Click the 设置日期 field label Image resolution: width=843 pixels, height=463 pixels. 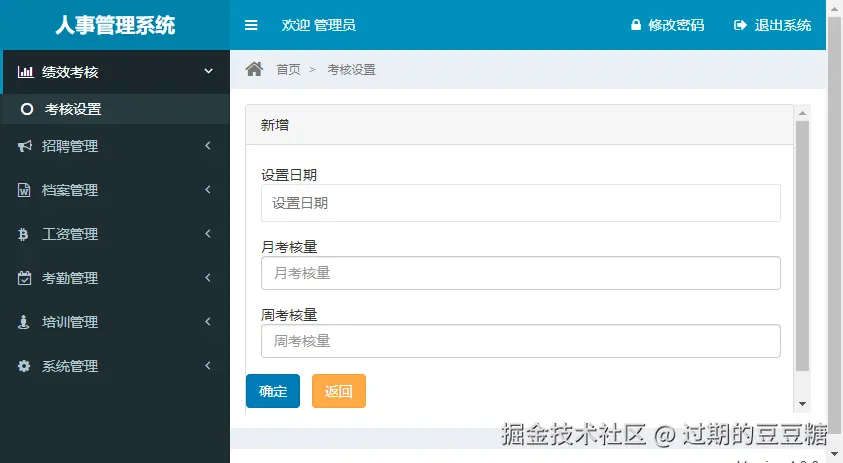pyautogui.click(x=289, y=175)
